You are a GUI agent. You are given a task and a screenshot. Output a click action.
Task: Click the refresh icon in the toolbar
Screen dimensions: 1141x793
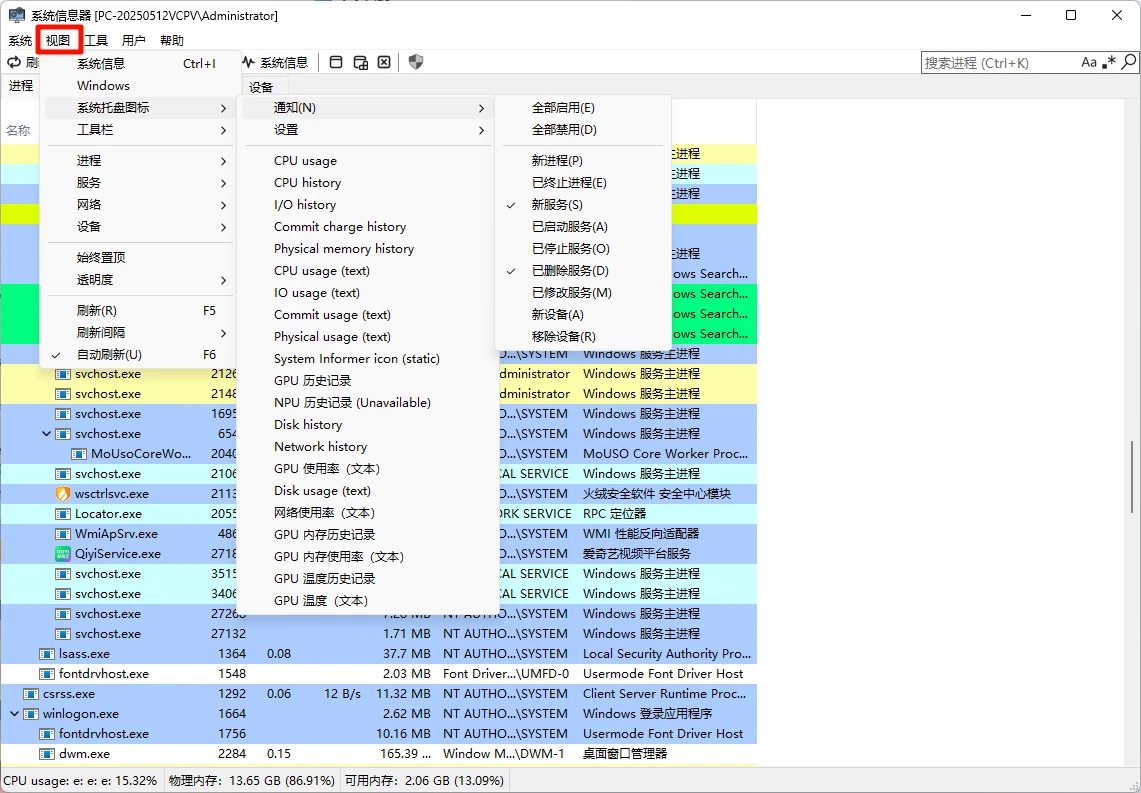[x=14, y=63]
